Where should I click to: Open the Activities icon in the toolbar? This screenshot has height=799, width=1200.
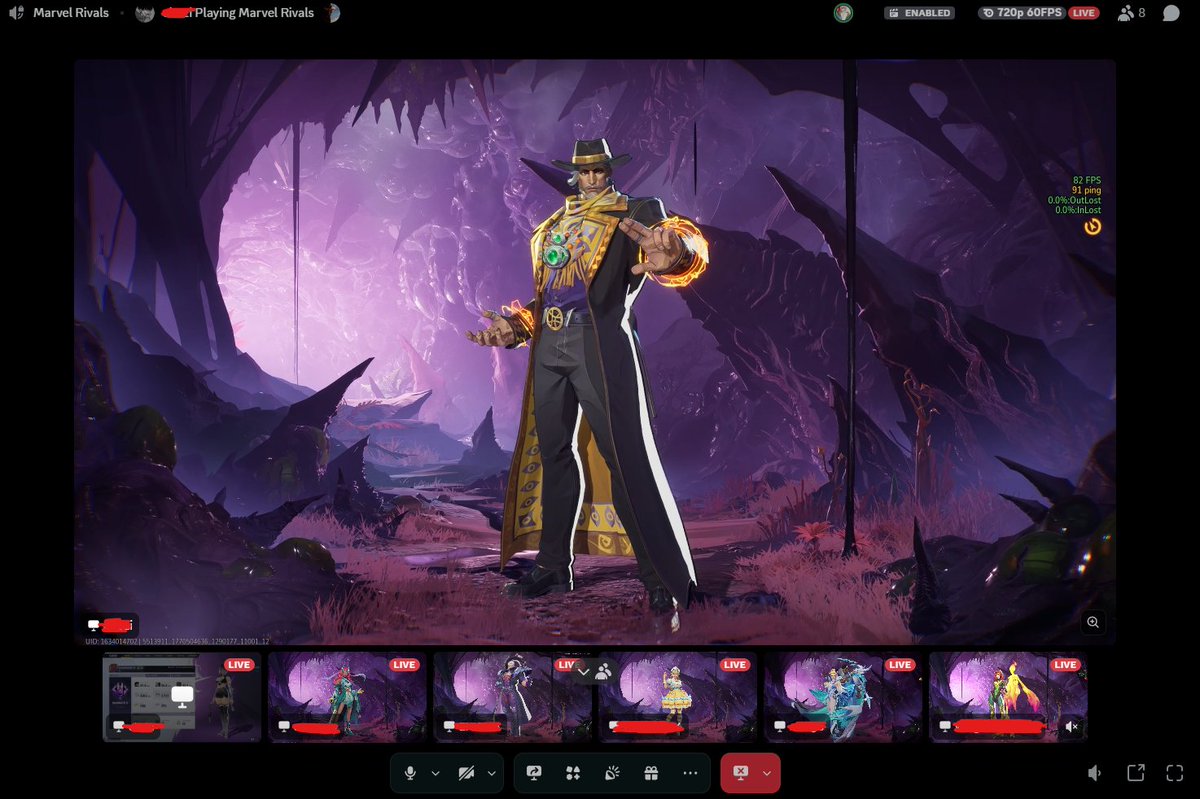click(x=573, y=772)
